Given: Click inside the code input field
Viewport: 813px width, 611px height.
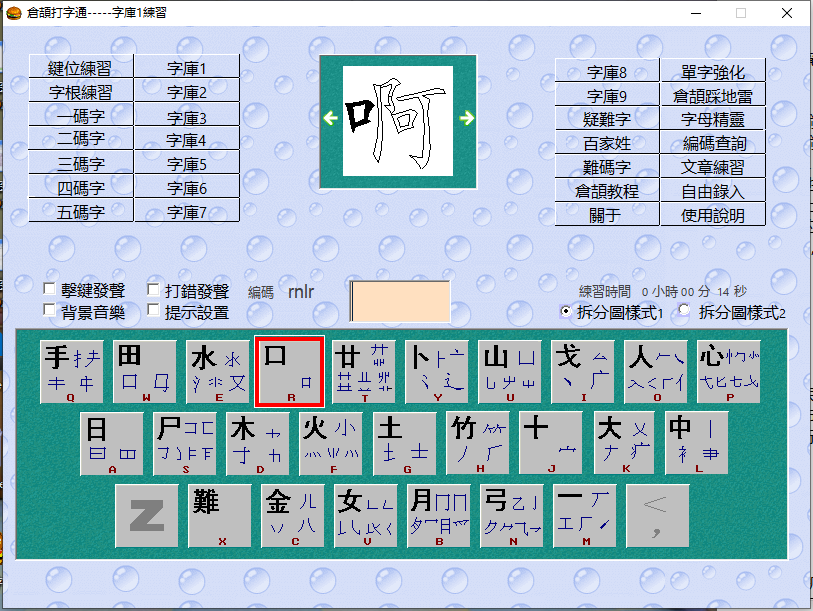Looking at the screenshot, I should [x=400, y=301].
